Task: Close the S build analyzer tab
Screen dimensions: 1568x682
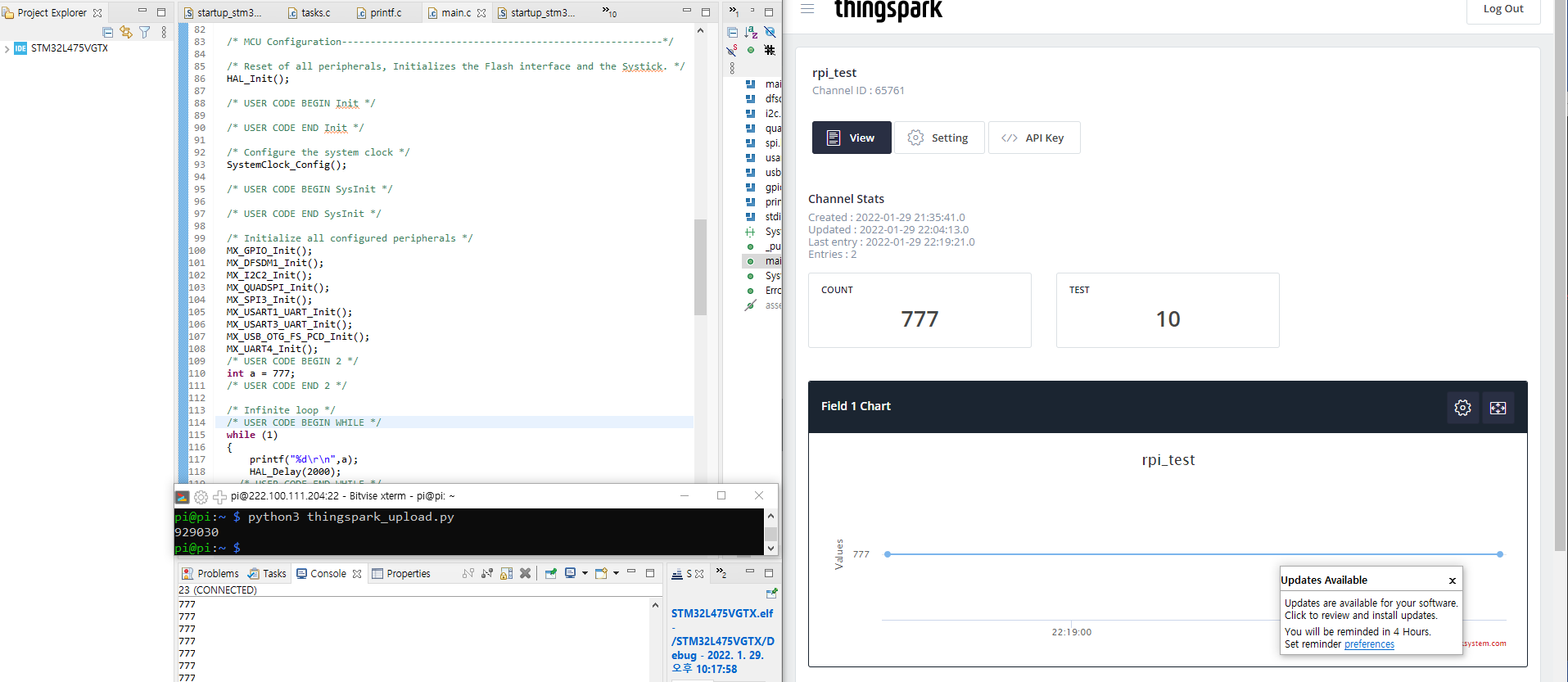Action: pos(699,575)
